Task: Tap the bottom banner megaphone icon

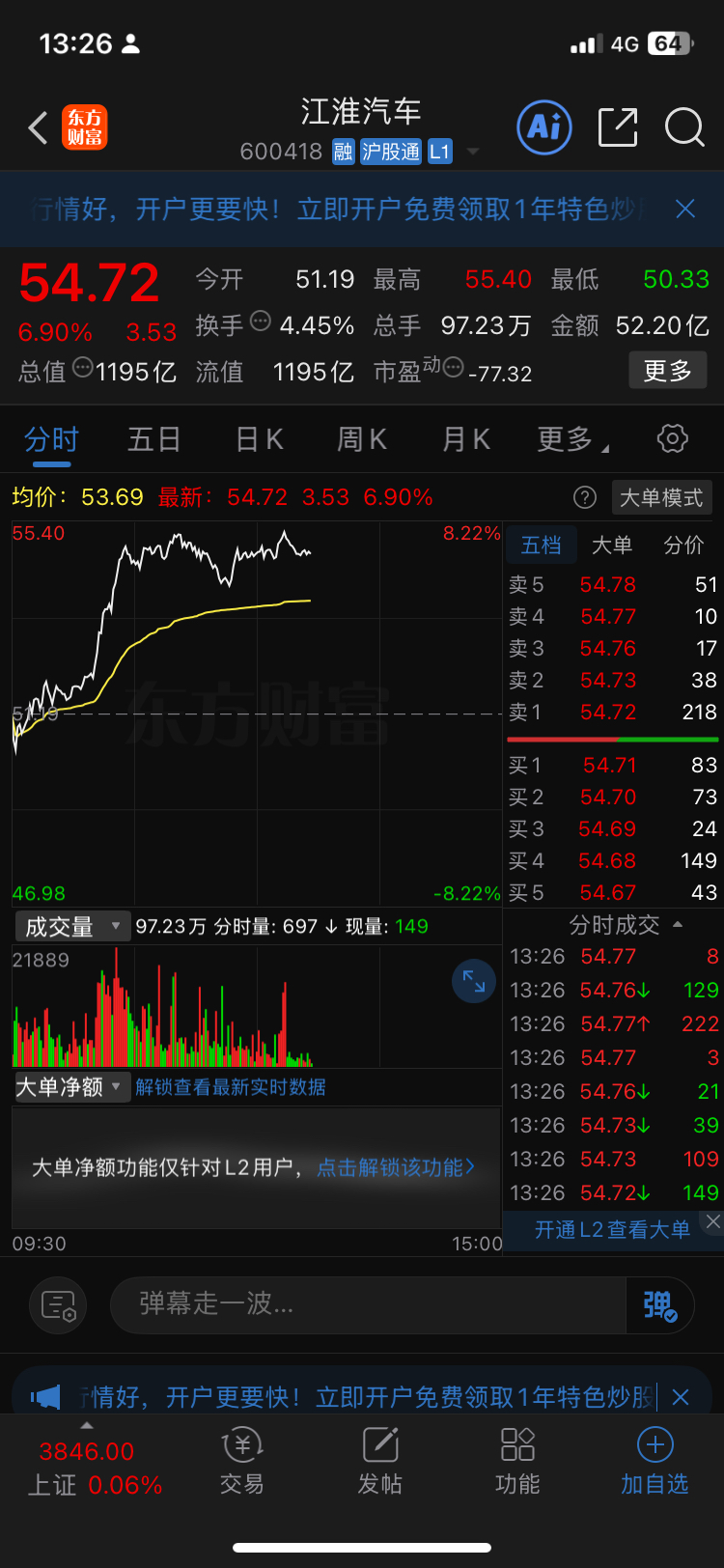Action: 45,1396
